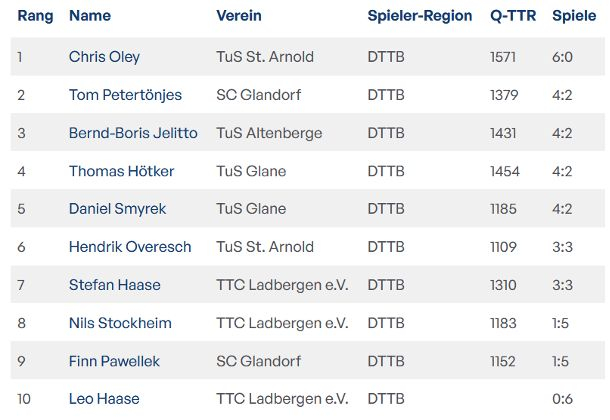
Task: Open Leo Haase's player profile
Action: (x=104, y=399)
